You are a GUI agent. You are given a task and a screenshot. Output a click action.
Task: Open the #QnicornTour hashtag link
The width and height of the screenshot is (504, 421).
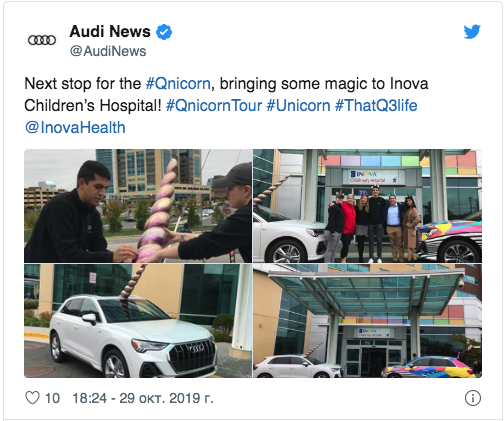point(214,106)
